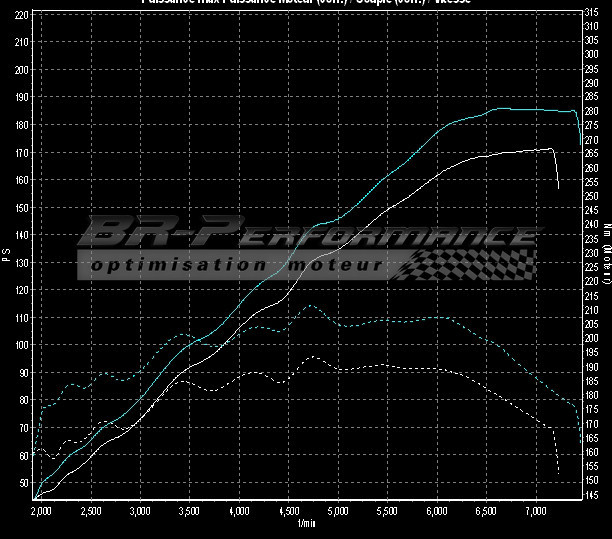Click the 't/min' horizontal axis title

point(306,522)
